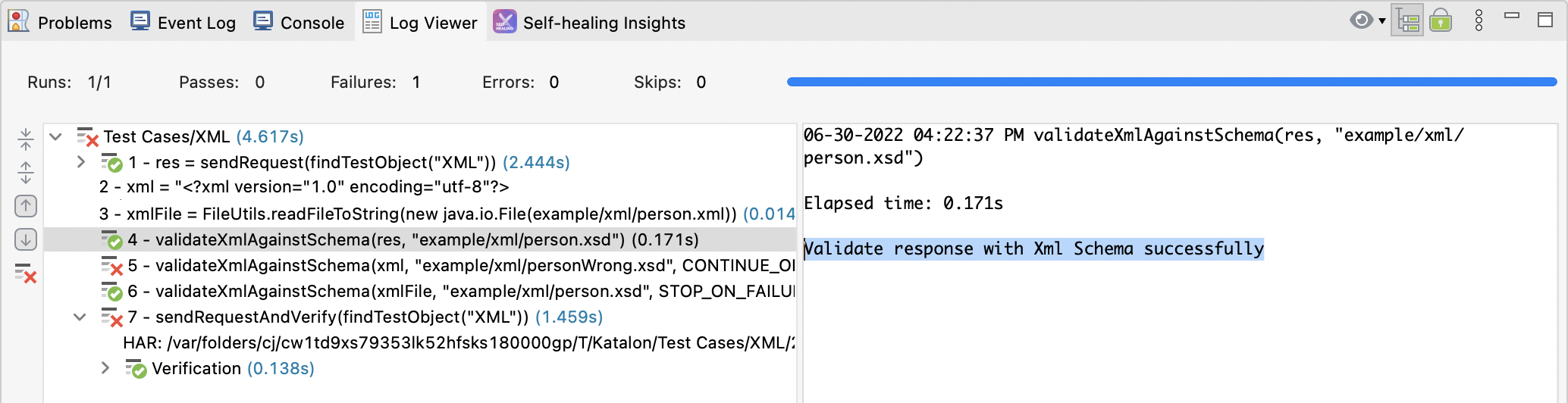The width and height of the screenshot is (1568, 403).
Task: Click the expand all logs icon
Action: (x=26, y=173)
